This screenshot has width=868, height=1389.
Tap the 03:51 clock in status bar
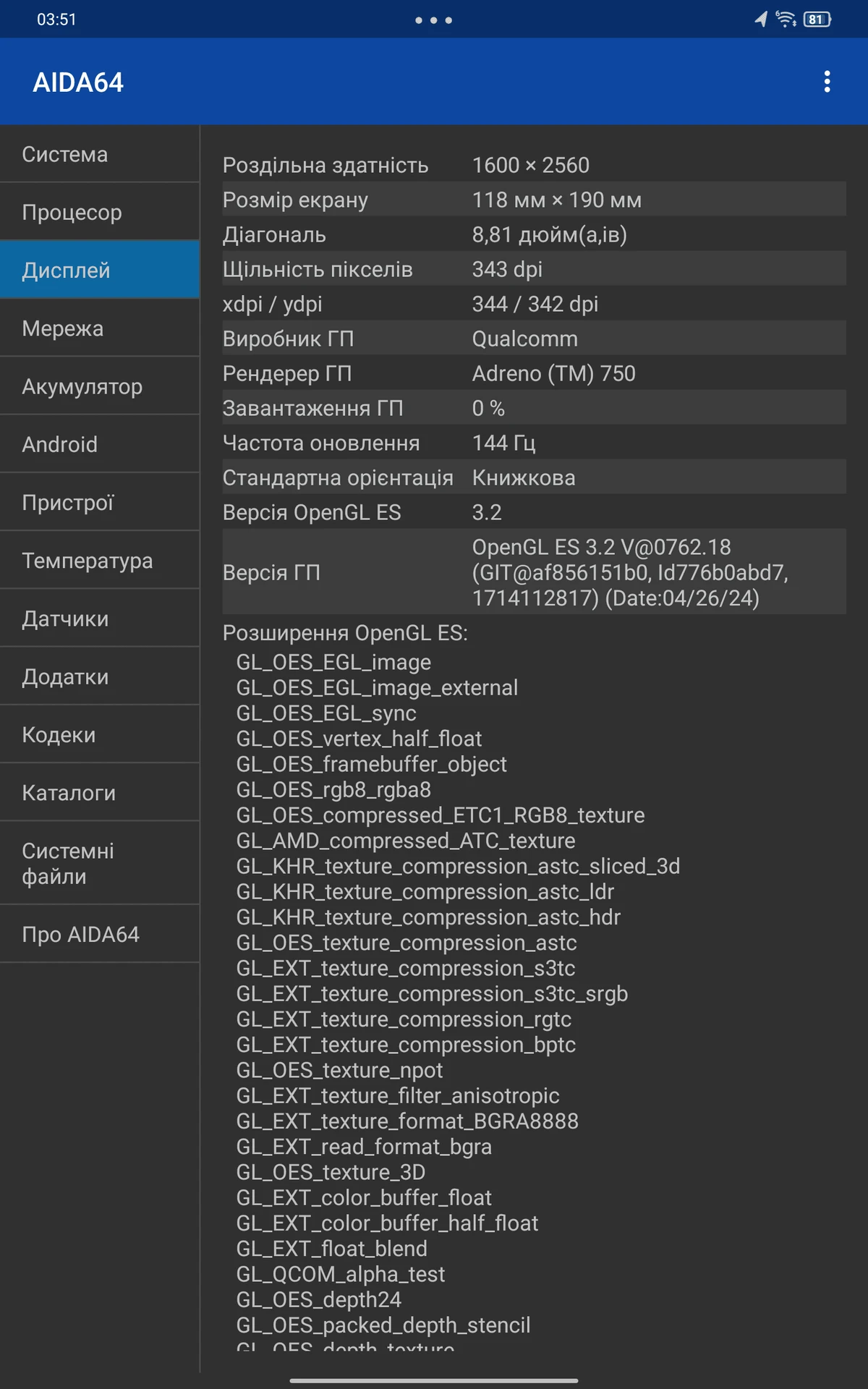56,20
